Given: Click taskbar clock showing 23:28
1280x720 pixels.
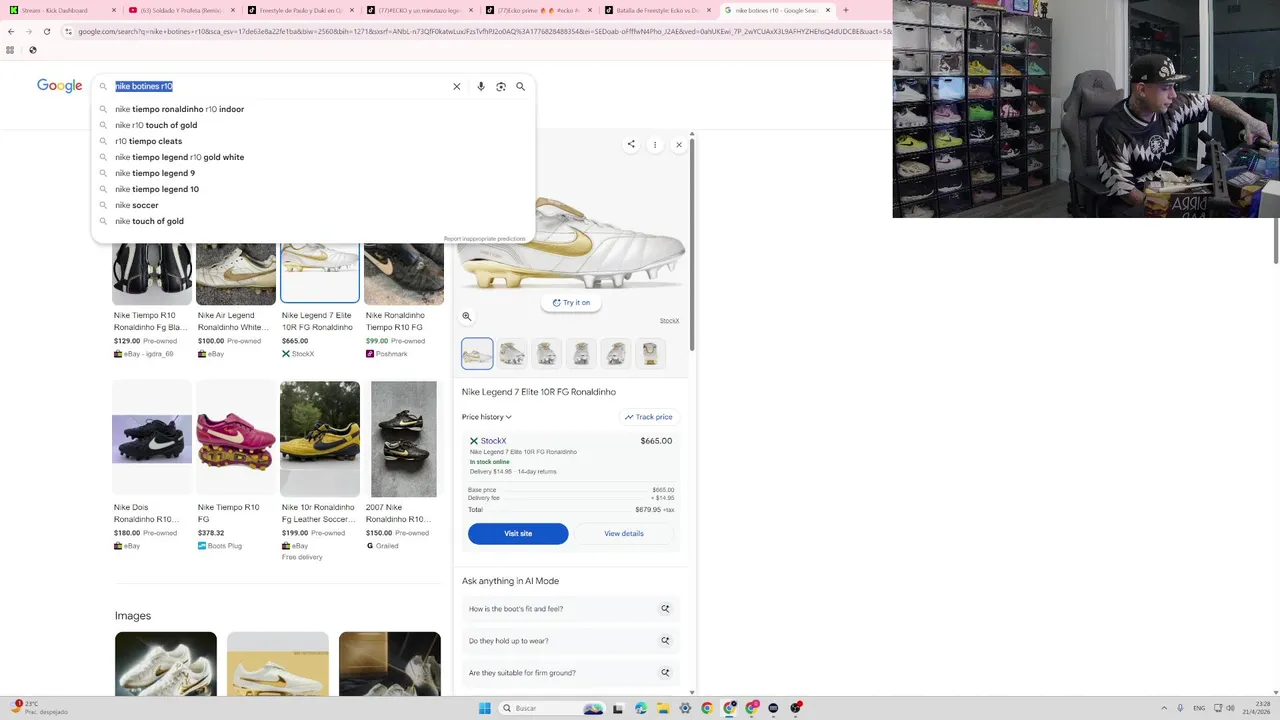Looking at the screenshot, I should click(1257, 708).
